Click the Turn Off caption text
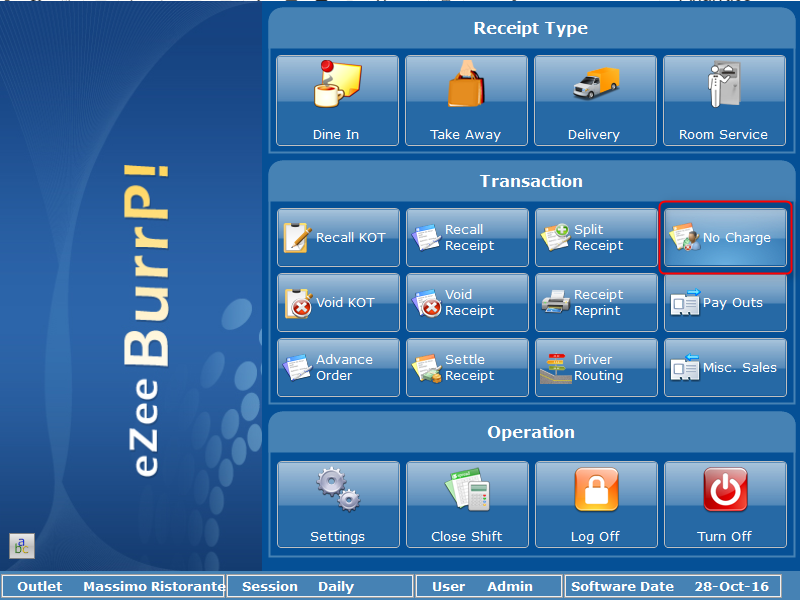 724,537
